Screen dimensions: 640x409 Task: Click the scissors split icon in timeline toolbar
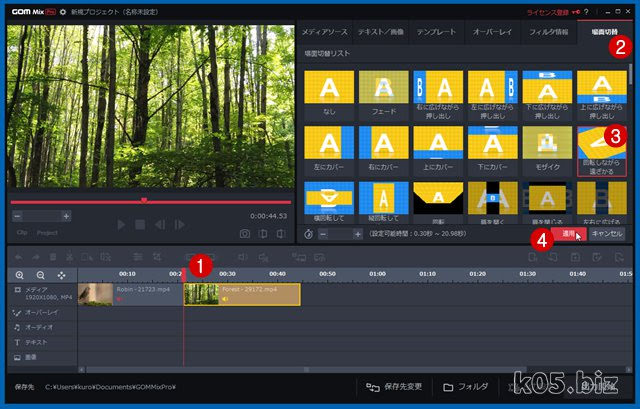tap(70, 257)
